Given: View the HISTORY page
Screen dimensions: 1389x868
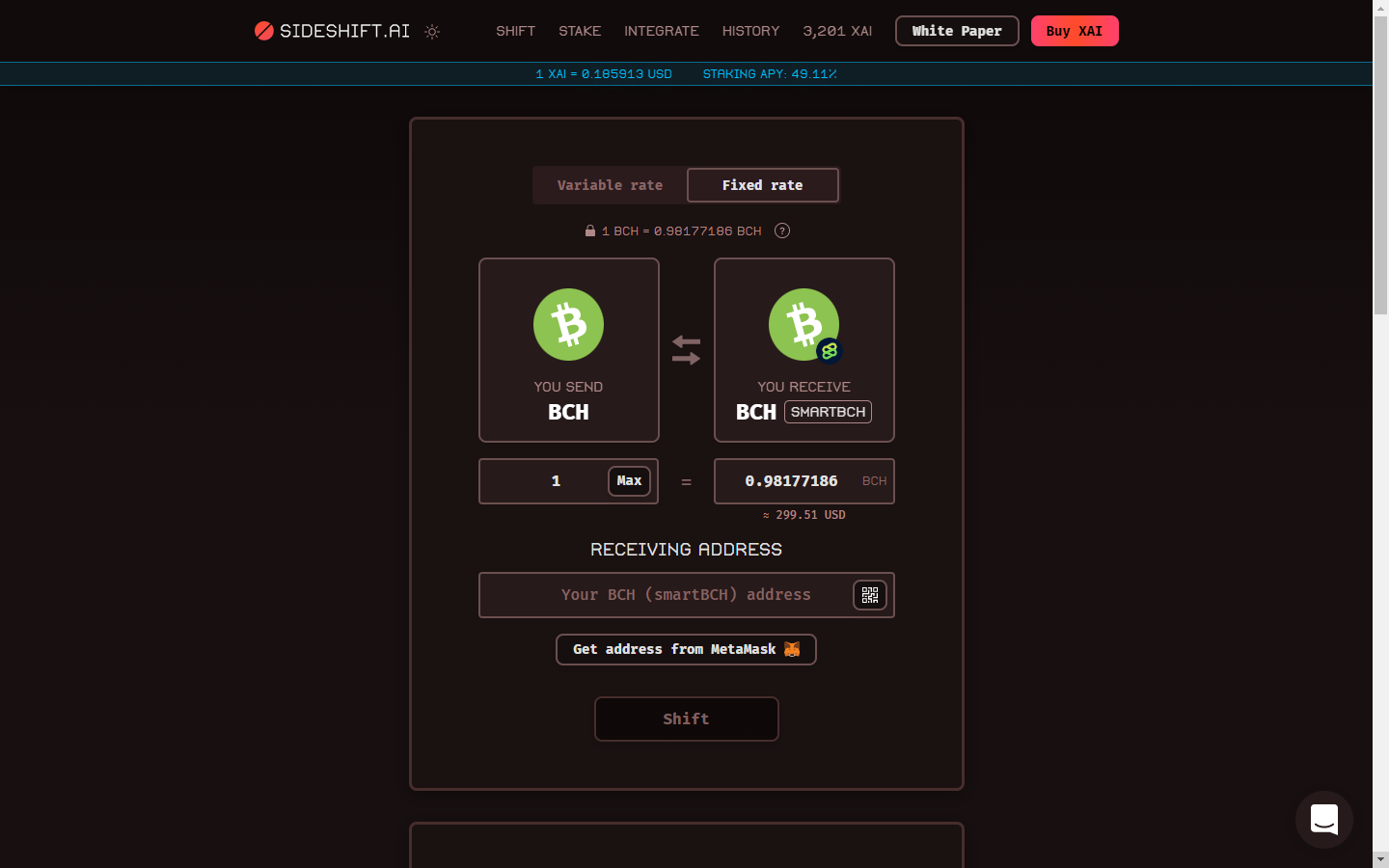Looking at the screenshot, I should point(750,31).
